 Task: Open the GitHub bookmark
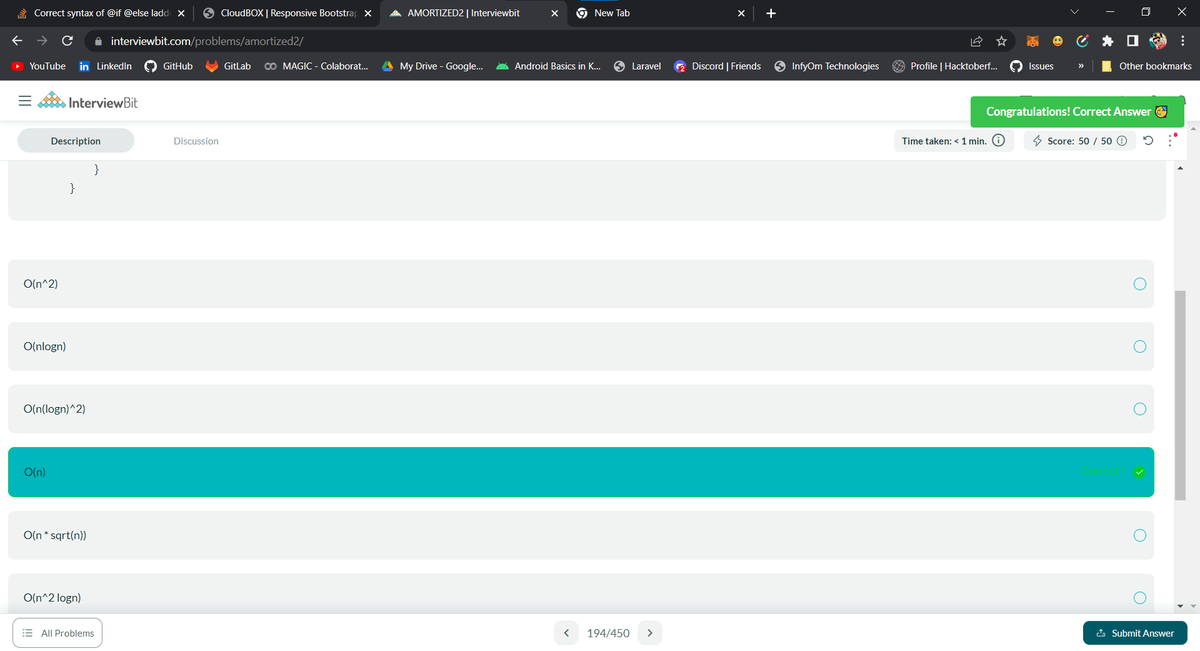pos(169,66)
